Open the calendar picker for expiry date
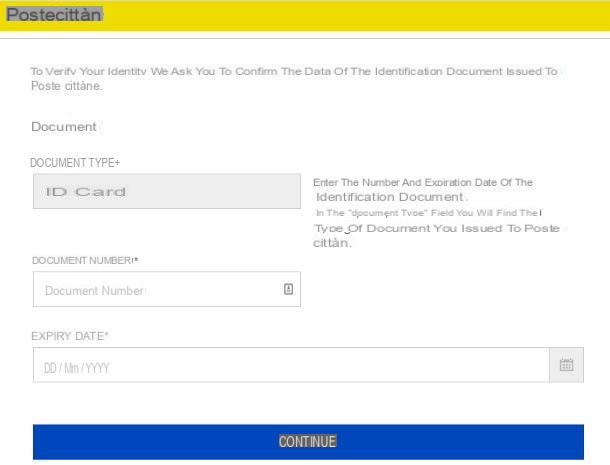This screenshot has height=465, width=610. click(566, 365)
